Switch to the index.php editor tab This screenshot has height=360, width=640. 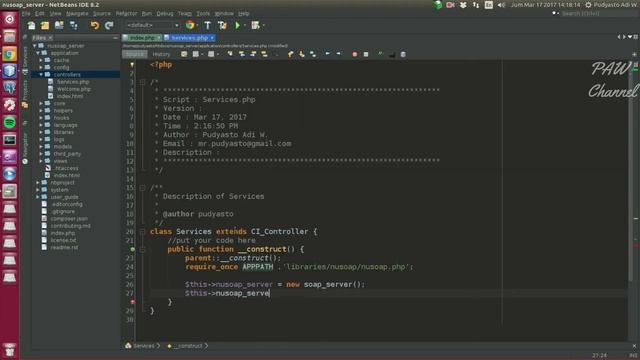pos(142,38)
